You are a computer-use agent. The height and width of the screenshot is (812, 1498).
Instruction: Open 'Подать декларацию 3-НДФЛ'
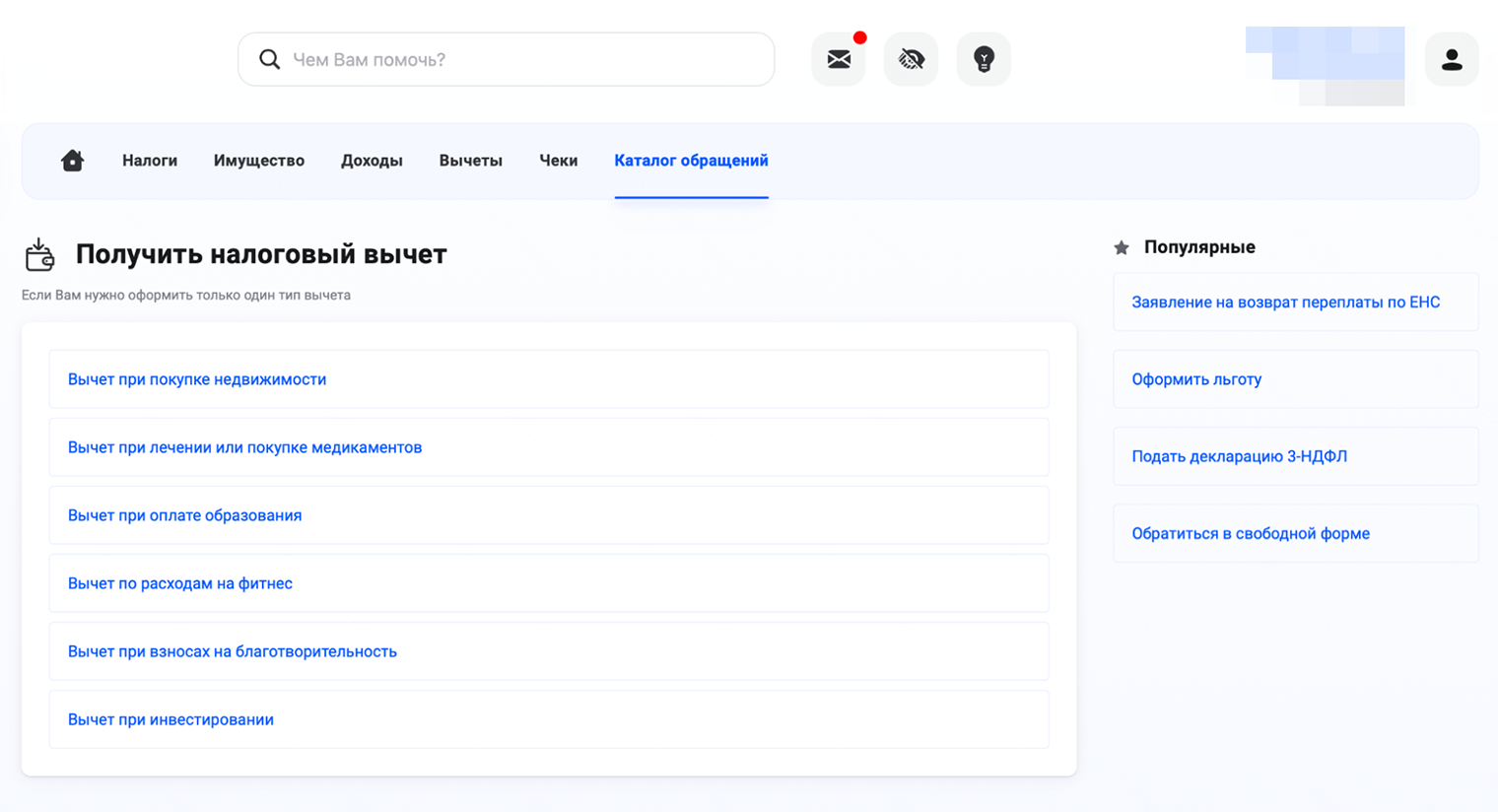(1296, 456)
